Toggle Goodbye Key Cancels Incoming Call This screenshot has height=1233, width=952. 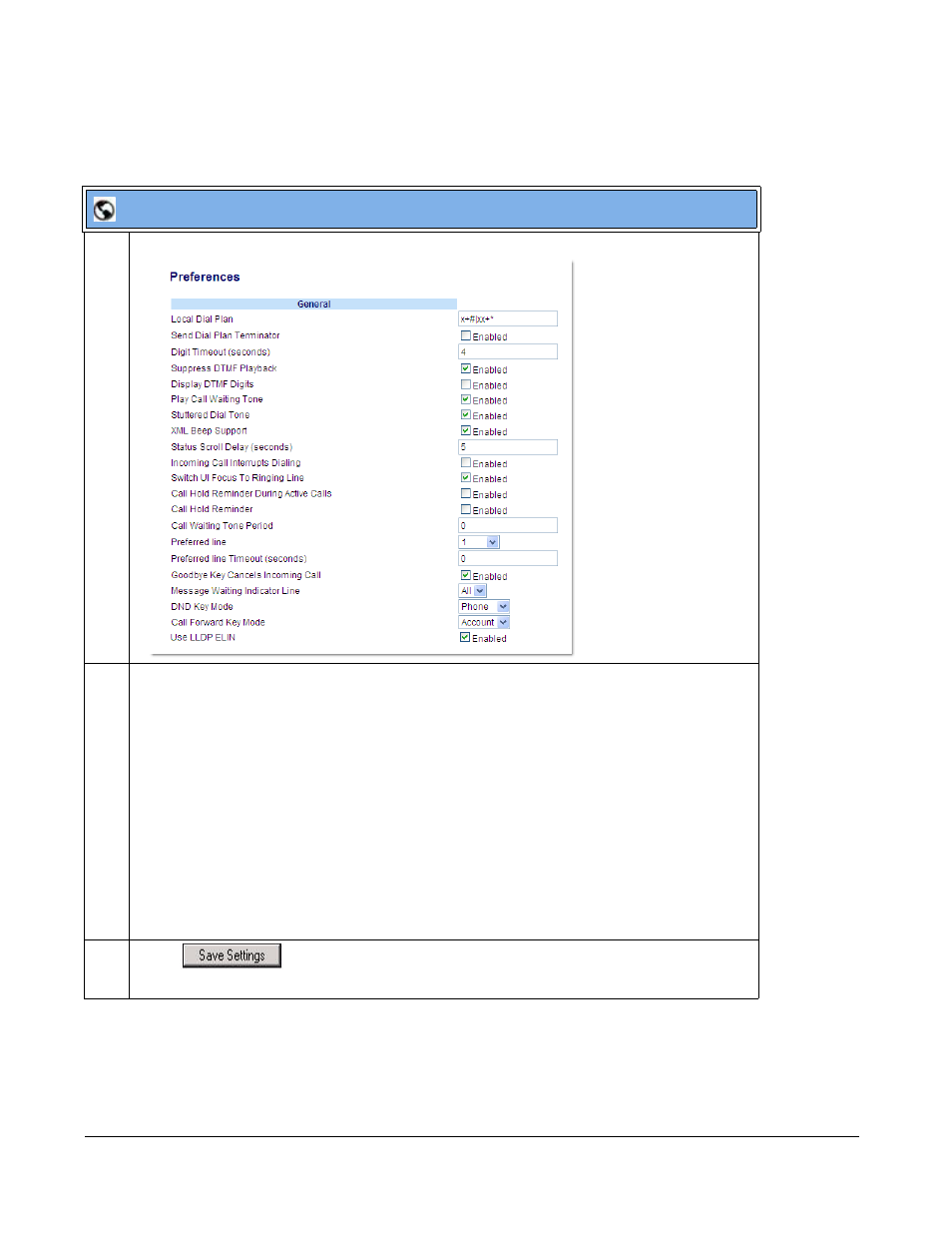pos(465,575)
